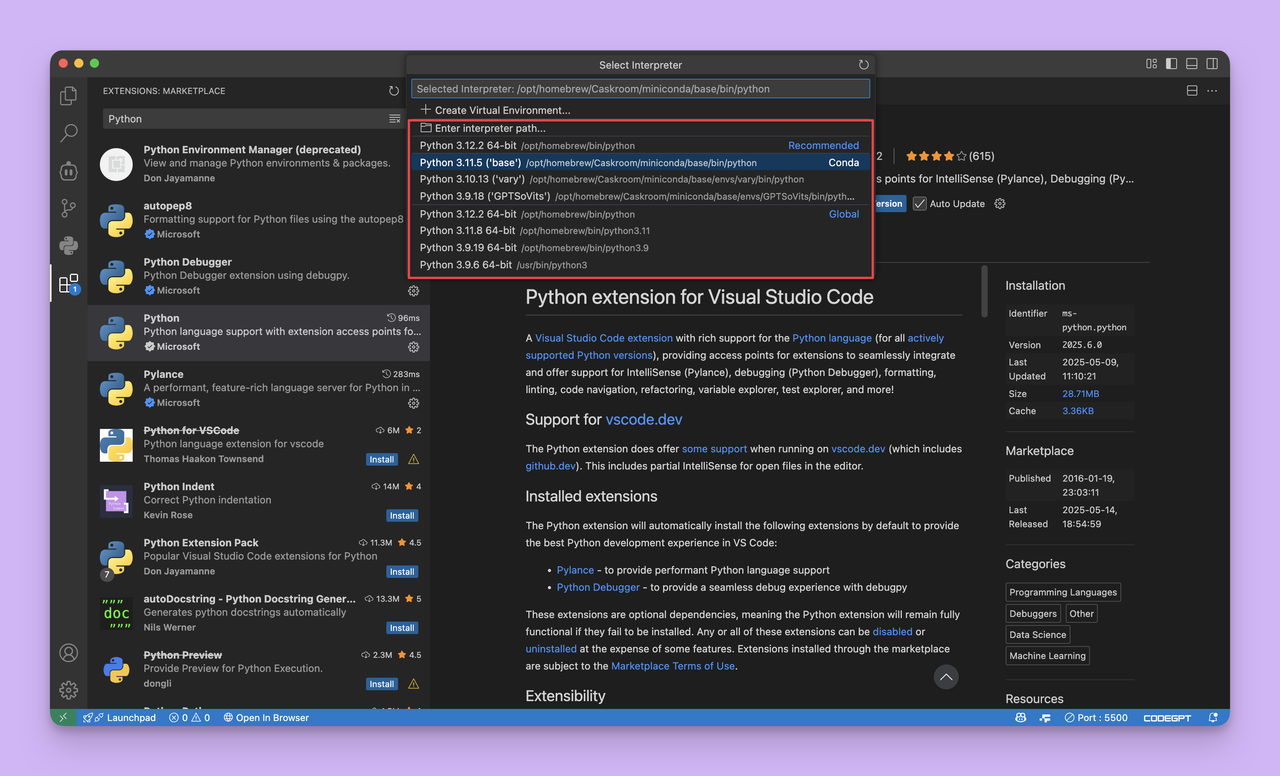Refresh the interpreter list

point(863,64)
